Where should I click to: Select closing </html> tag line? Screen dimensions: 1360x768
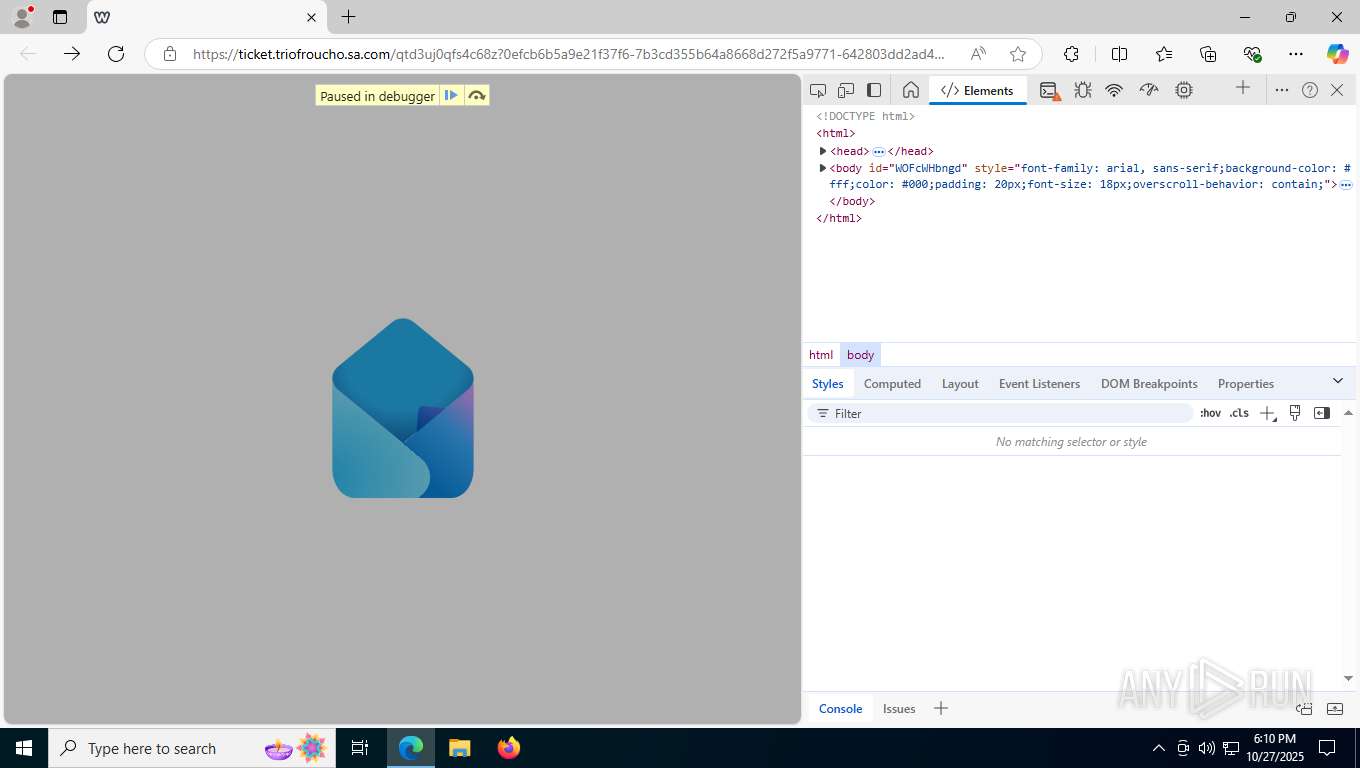coord(839,218)
